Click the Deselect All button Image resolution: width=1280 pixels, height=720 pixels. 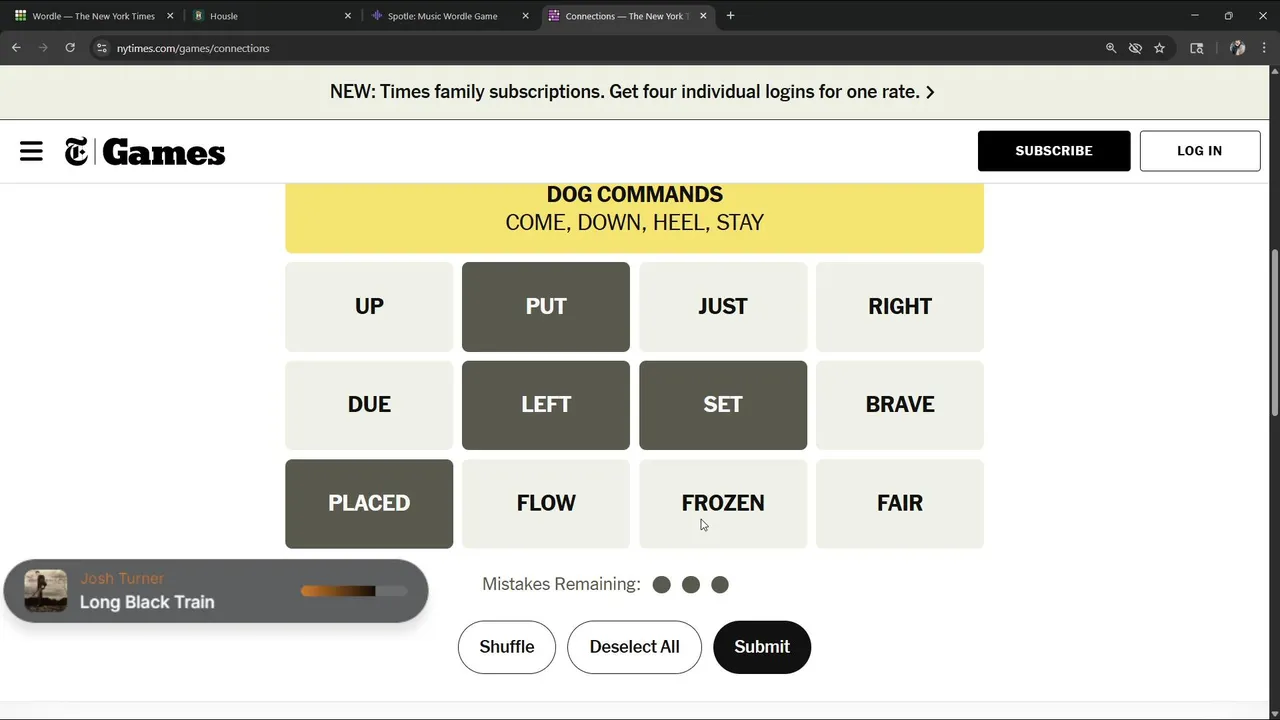pos(634,647)
